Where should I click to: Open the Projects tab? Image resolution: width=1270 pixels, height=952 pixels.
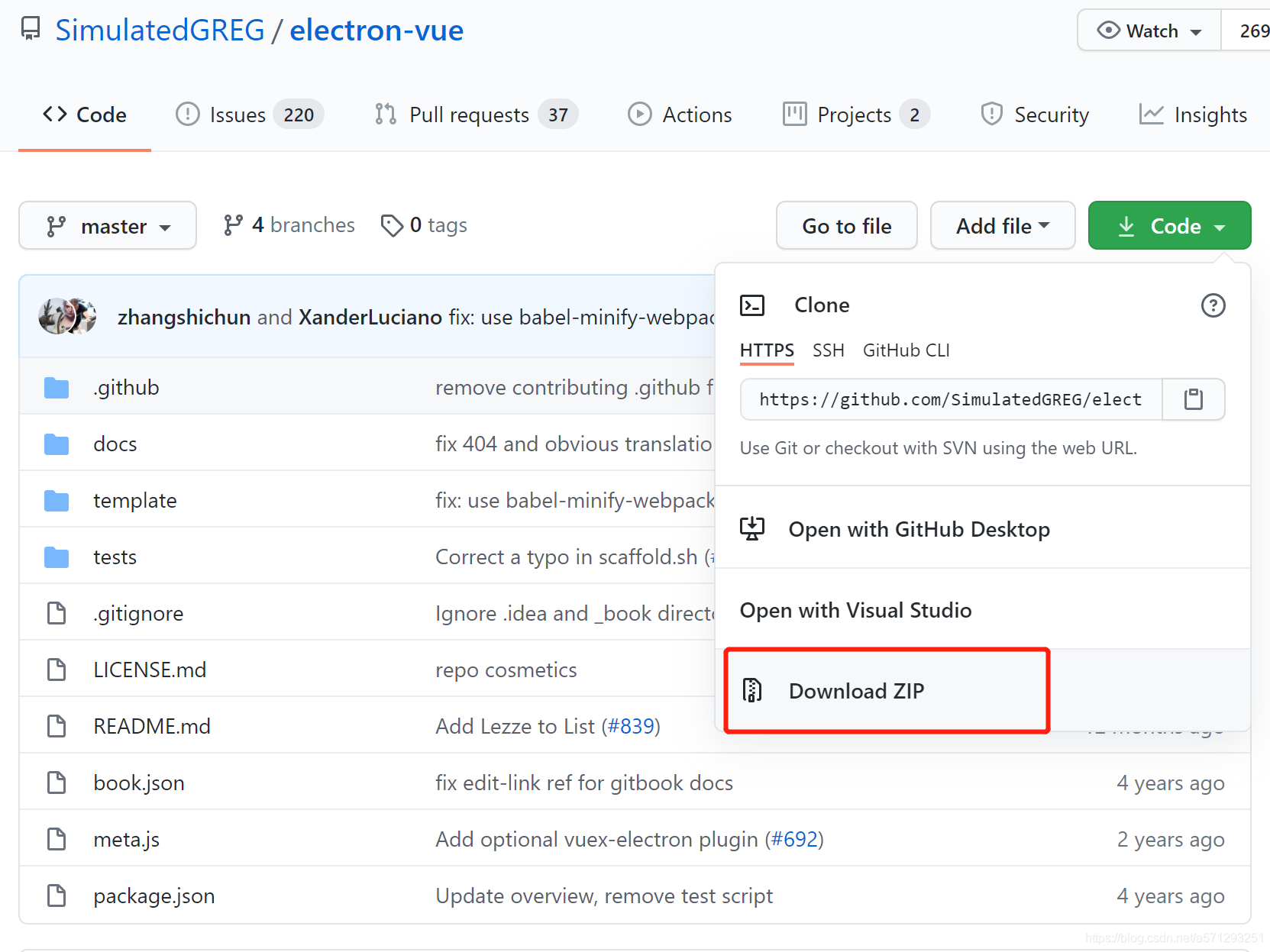click(856, 115)
